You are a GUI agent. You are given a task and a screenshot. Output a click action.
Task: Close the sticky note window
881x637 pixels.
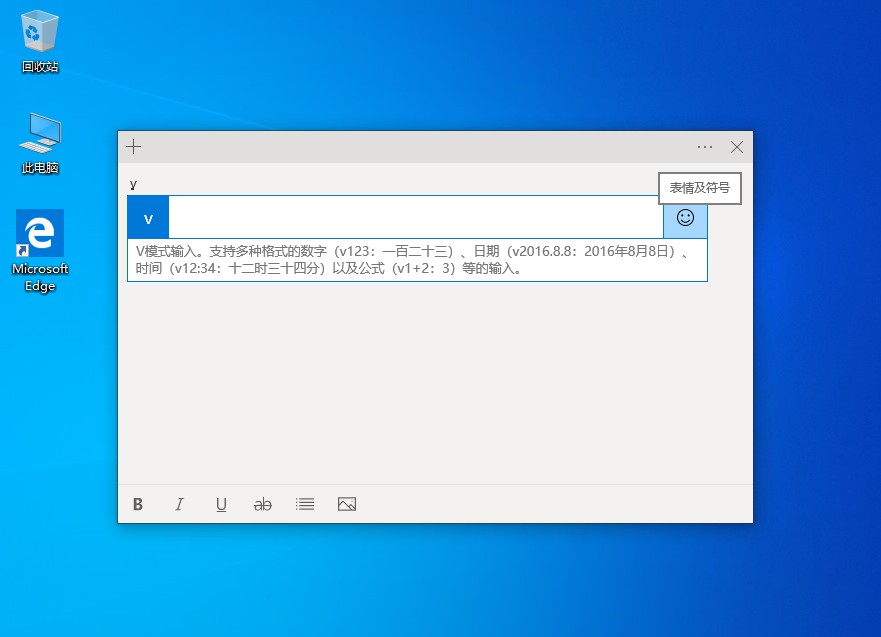[737, 147]
